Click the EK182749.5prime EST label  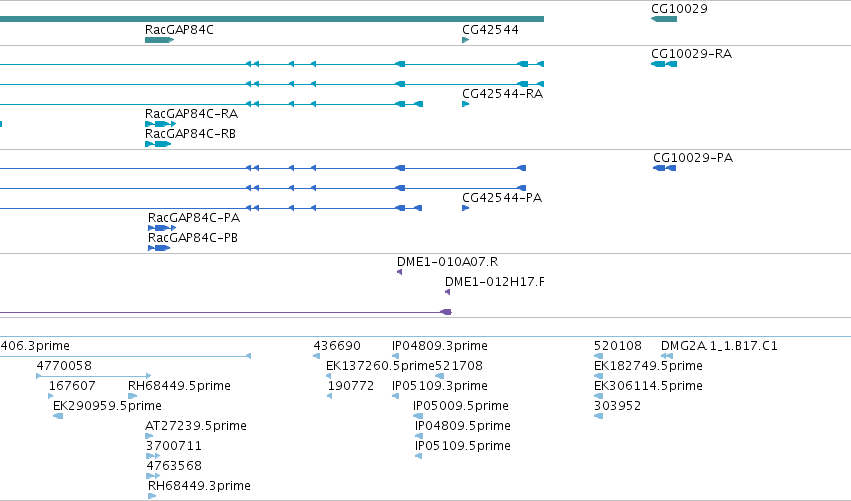[649, 366]
